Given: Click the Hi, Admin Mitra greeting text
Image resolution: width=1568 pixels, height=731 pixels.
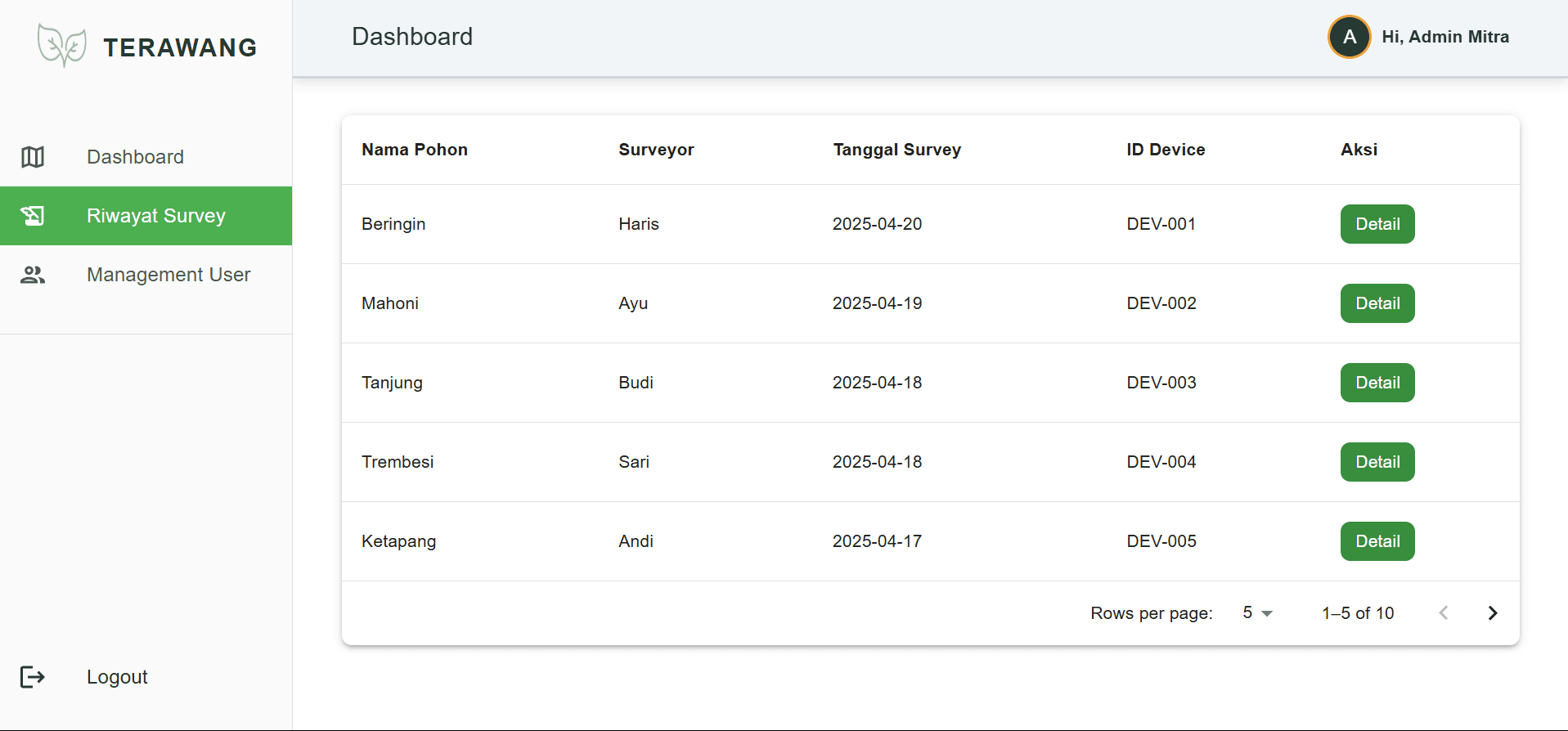Looking at the screenshot, I should pyautogui.click(x=1444, y=37).
